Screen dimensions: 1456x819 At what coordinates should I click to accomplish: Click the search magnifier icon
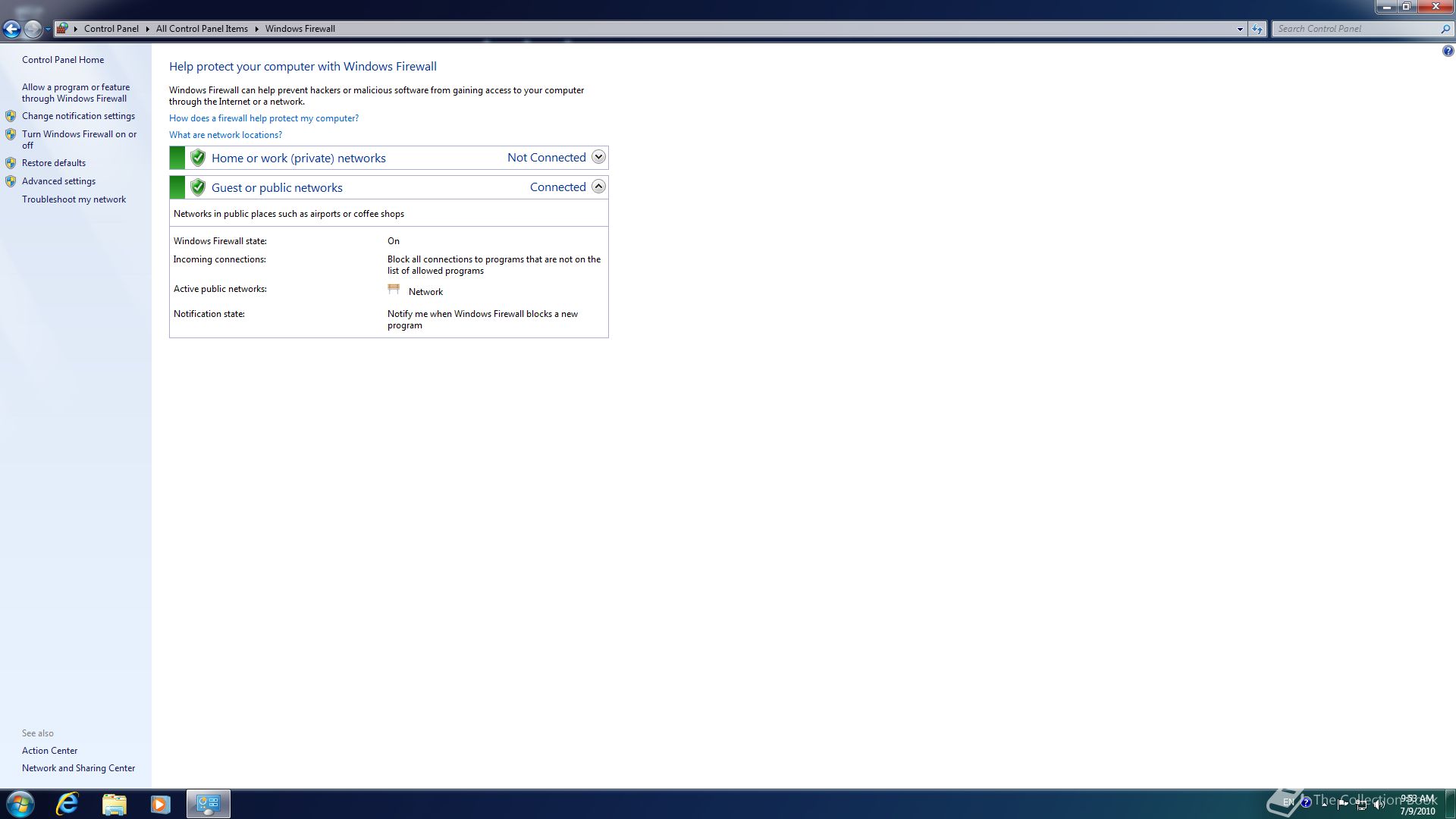click(x=1445, y=29)
